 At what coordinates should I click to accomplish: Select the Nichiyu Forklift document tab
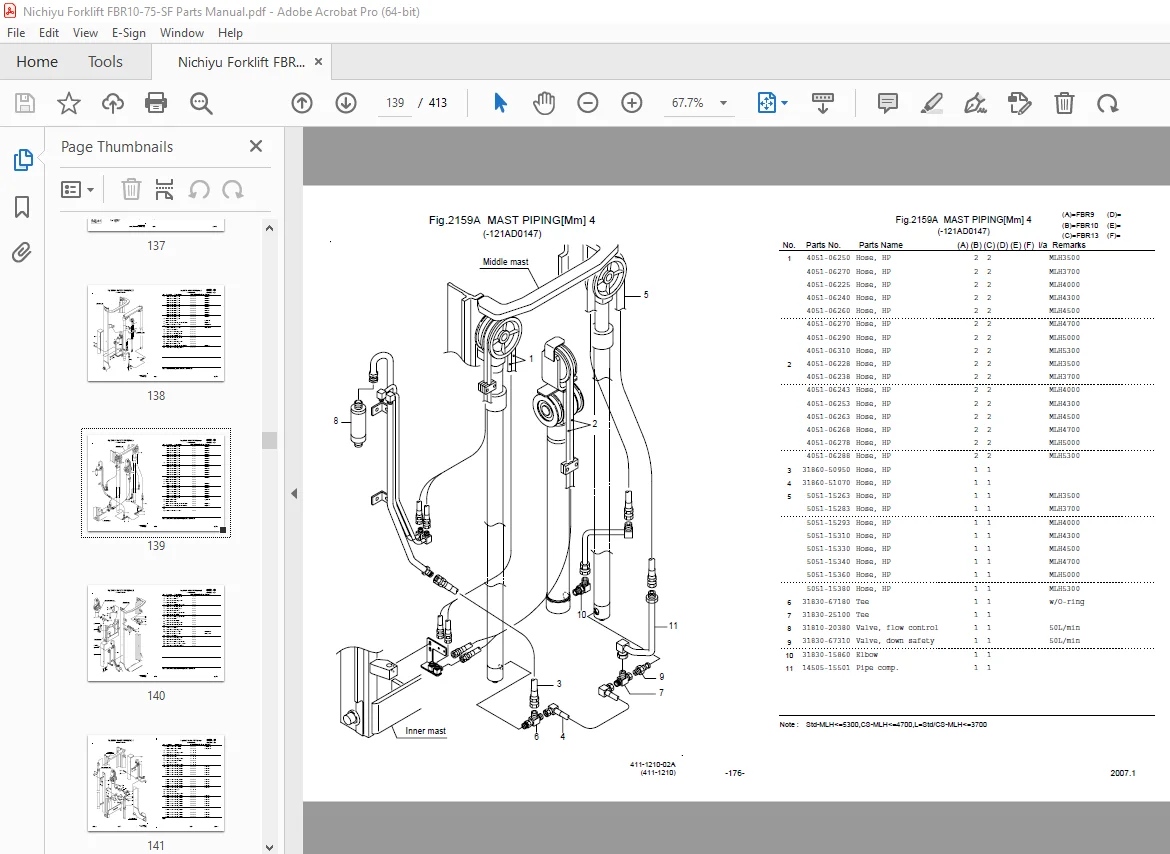click(x=241, y=63)
